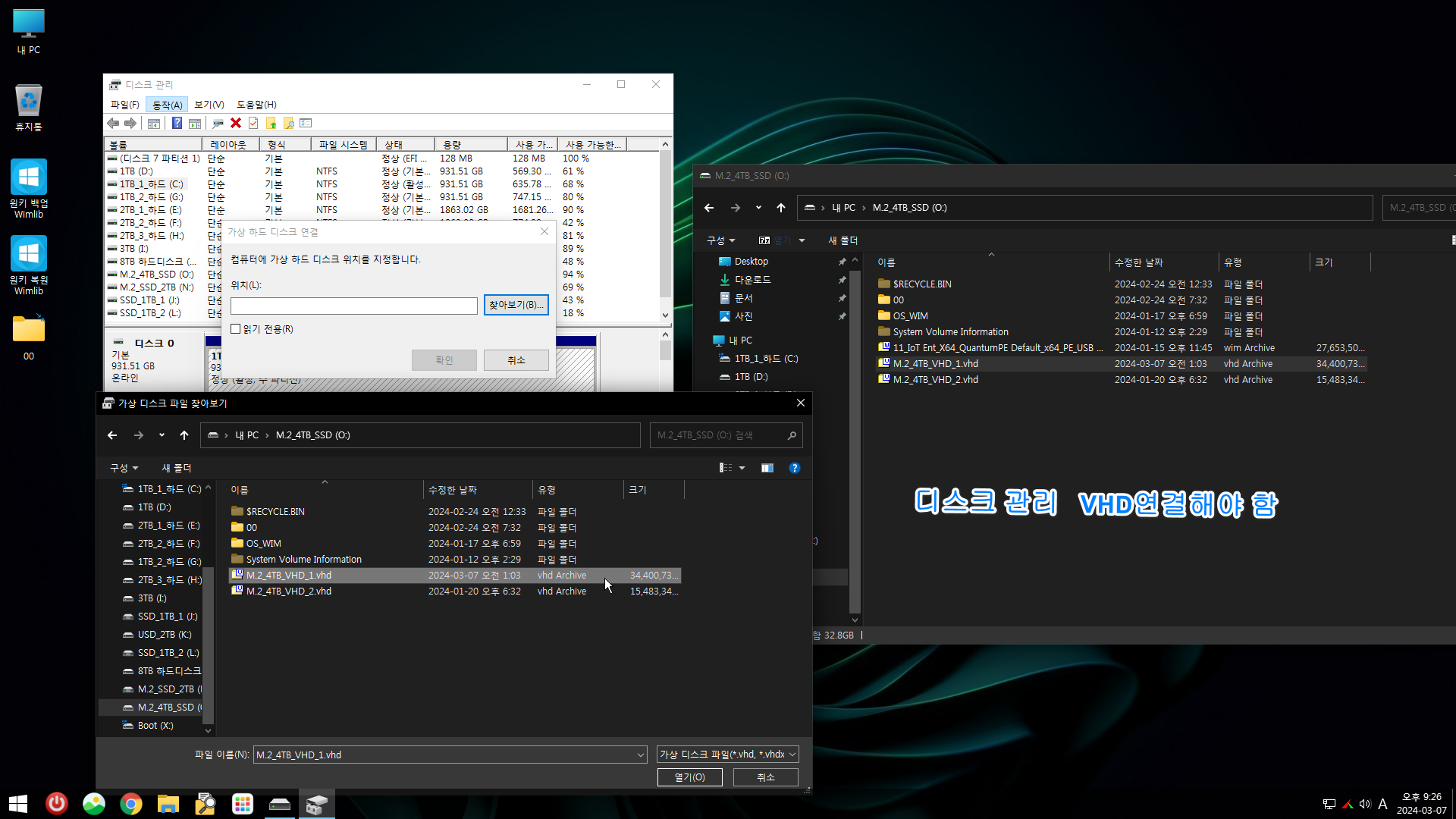
Task: Select Boot (X:) in browse dialog tree
Action: pyautogui.click(x=148, y=726)
